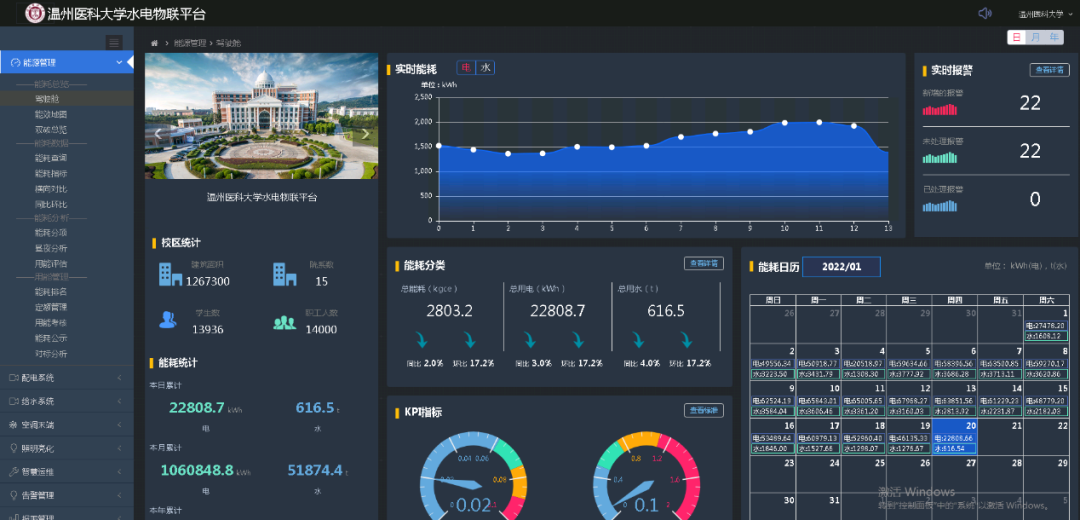Expand the 给水系统 menu chevron
This screenshot has width=1080, height=520.
(x=120, y=401)
